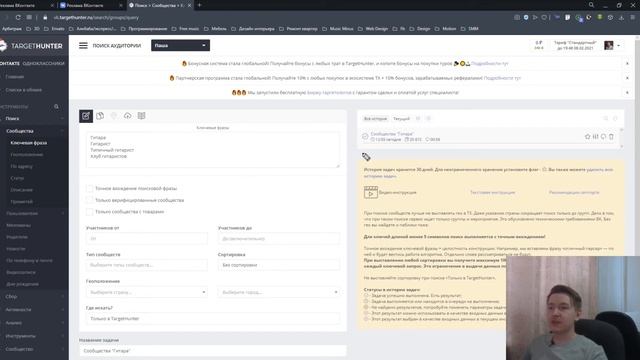This screenshot has height=360, width=640.
Task: Click the lightbulb hint icon in the task toolbar
Action: click(114, 116)
